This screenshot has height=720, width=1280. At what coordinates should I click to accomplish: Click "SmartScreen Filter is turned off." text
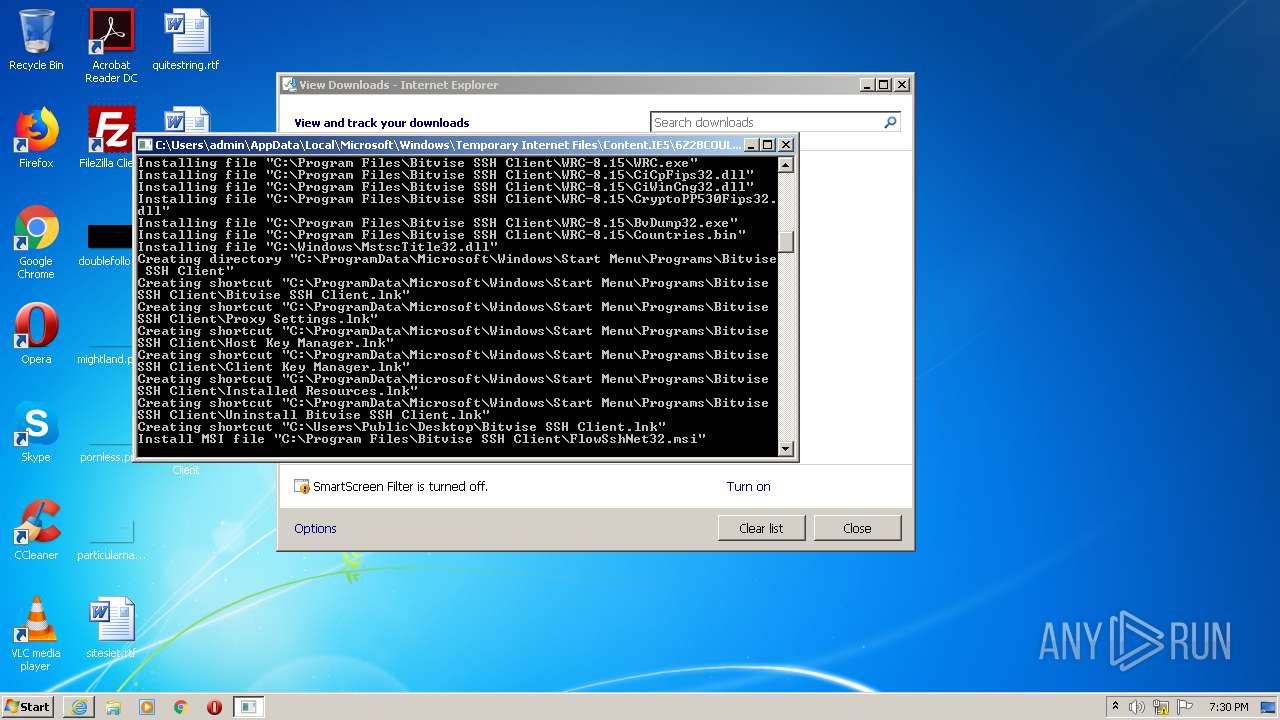[x=400, y=486]
